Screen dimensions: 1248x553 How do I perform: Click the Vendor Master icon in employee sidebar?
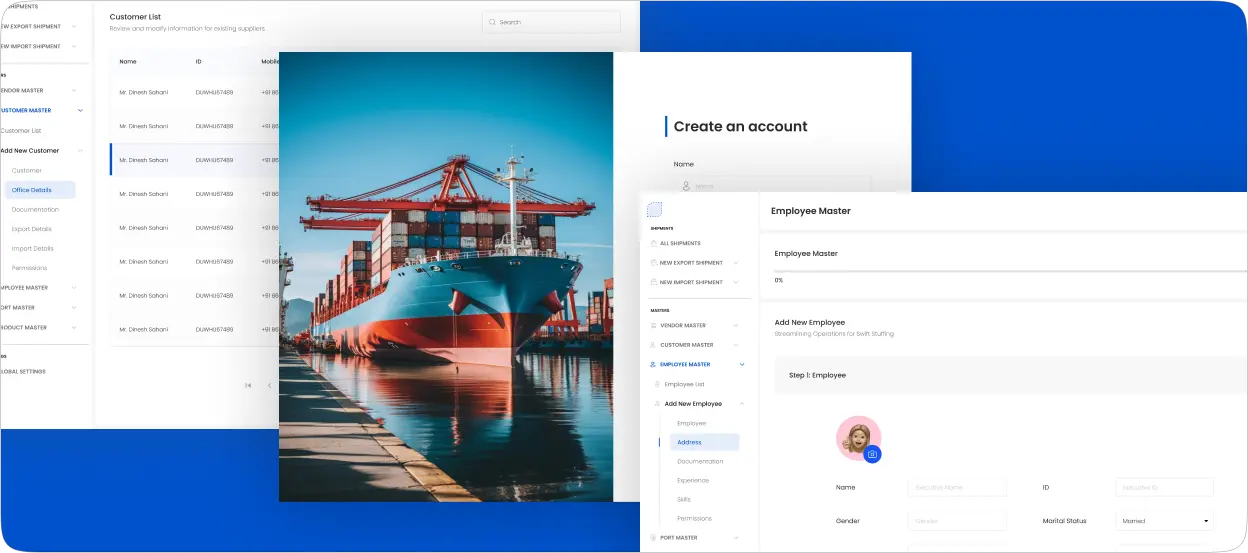tap(654, 325)
